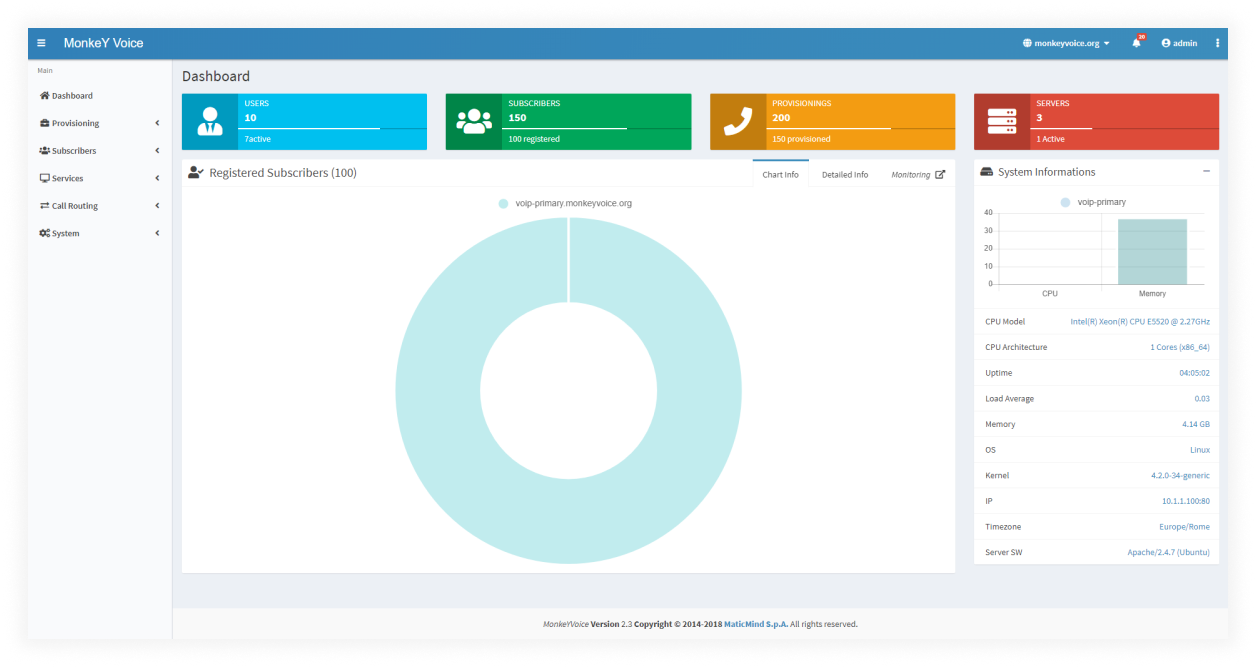Collapse the System Informations panel
The width and height of the screenshot is (1256, 667).
click(1206, 171)
